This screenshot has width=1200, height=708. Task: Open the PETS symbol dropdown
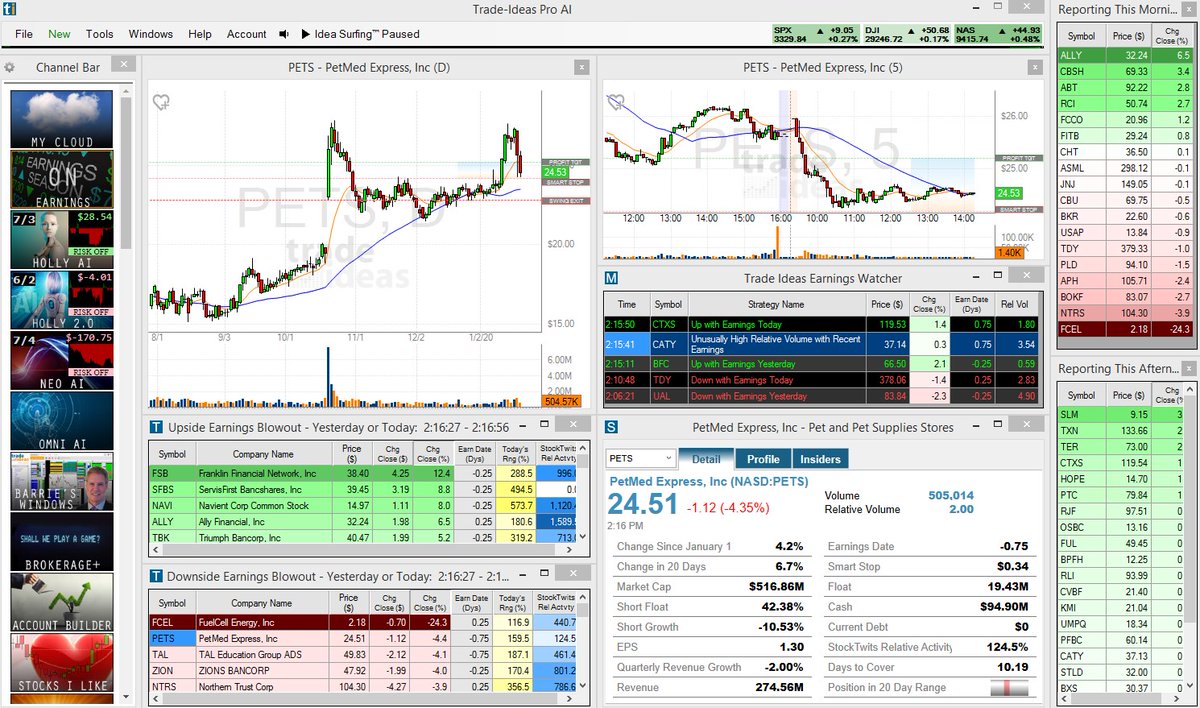[640, 459]
